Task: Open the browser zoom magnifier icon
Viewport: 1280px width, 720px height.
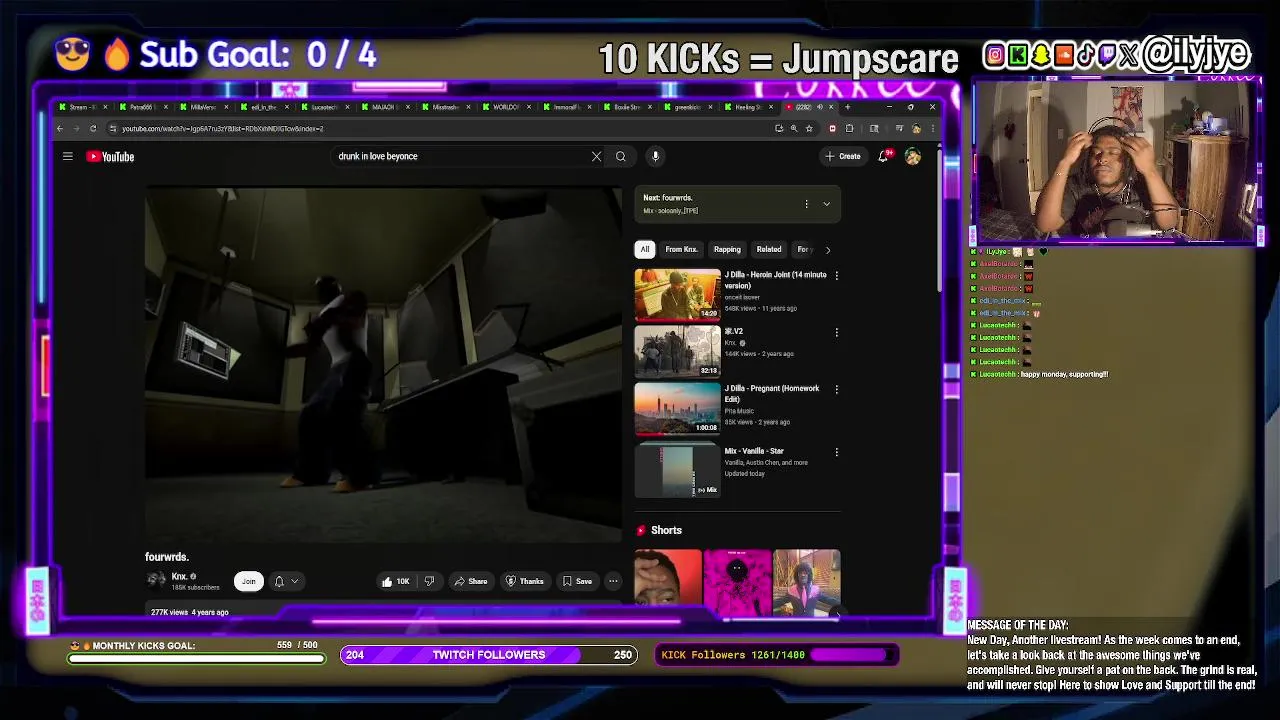Action: click(794, 128)
